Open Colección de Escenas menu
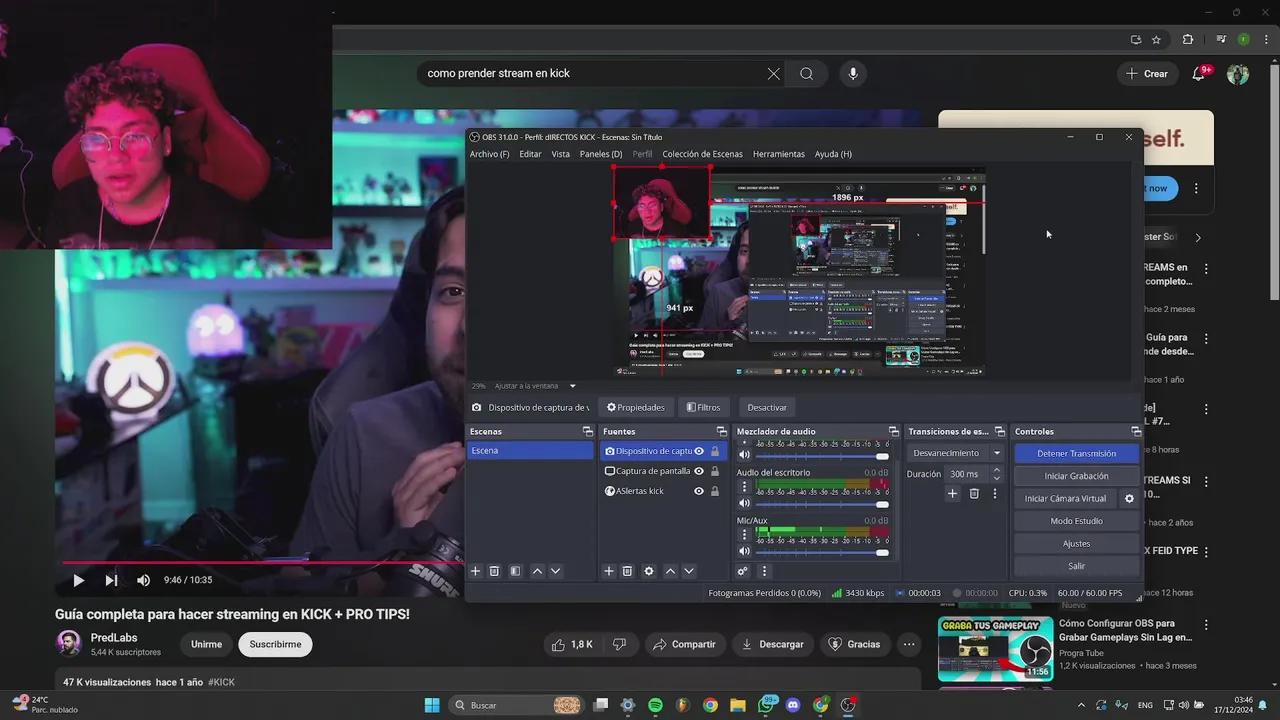Viewport: 1280px width, 720px height. click(x=703, y=154)
